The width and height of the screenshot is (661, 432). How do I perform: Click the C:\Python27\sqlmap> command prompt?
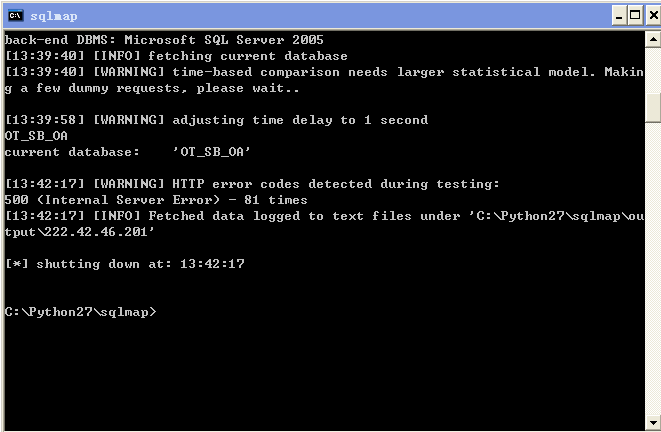pyautogui.click(x=80, y=312)
